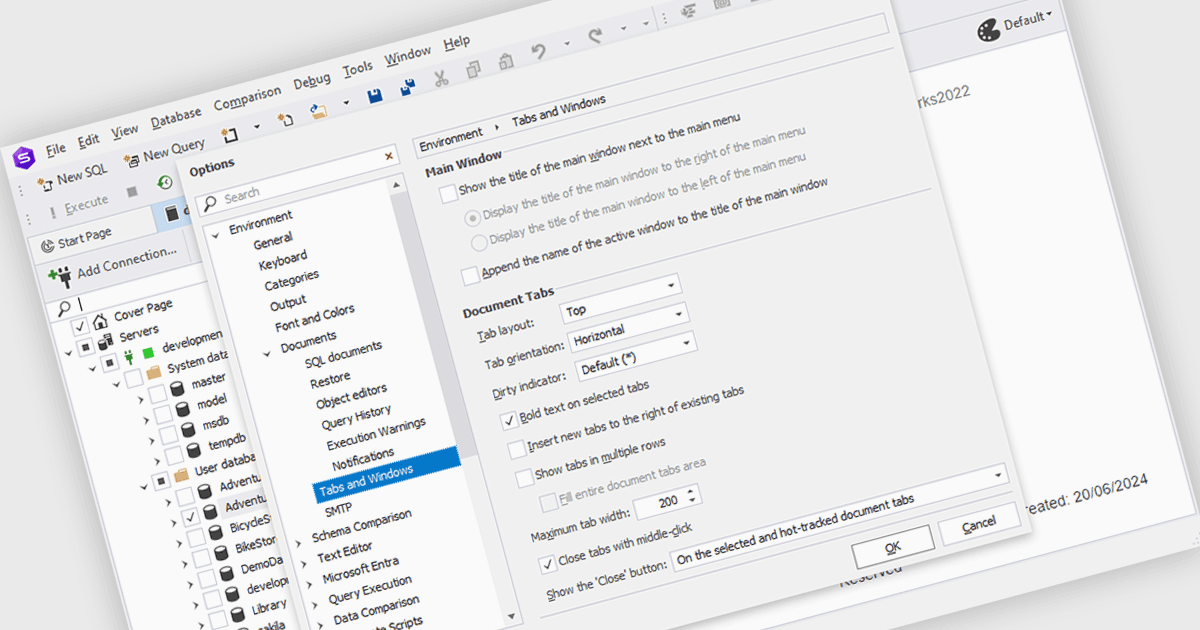Open the Default skin dropdown
Screen dimensions: 1200x630
point(1027,19)
